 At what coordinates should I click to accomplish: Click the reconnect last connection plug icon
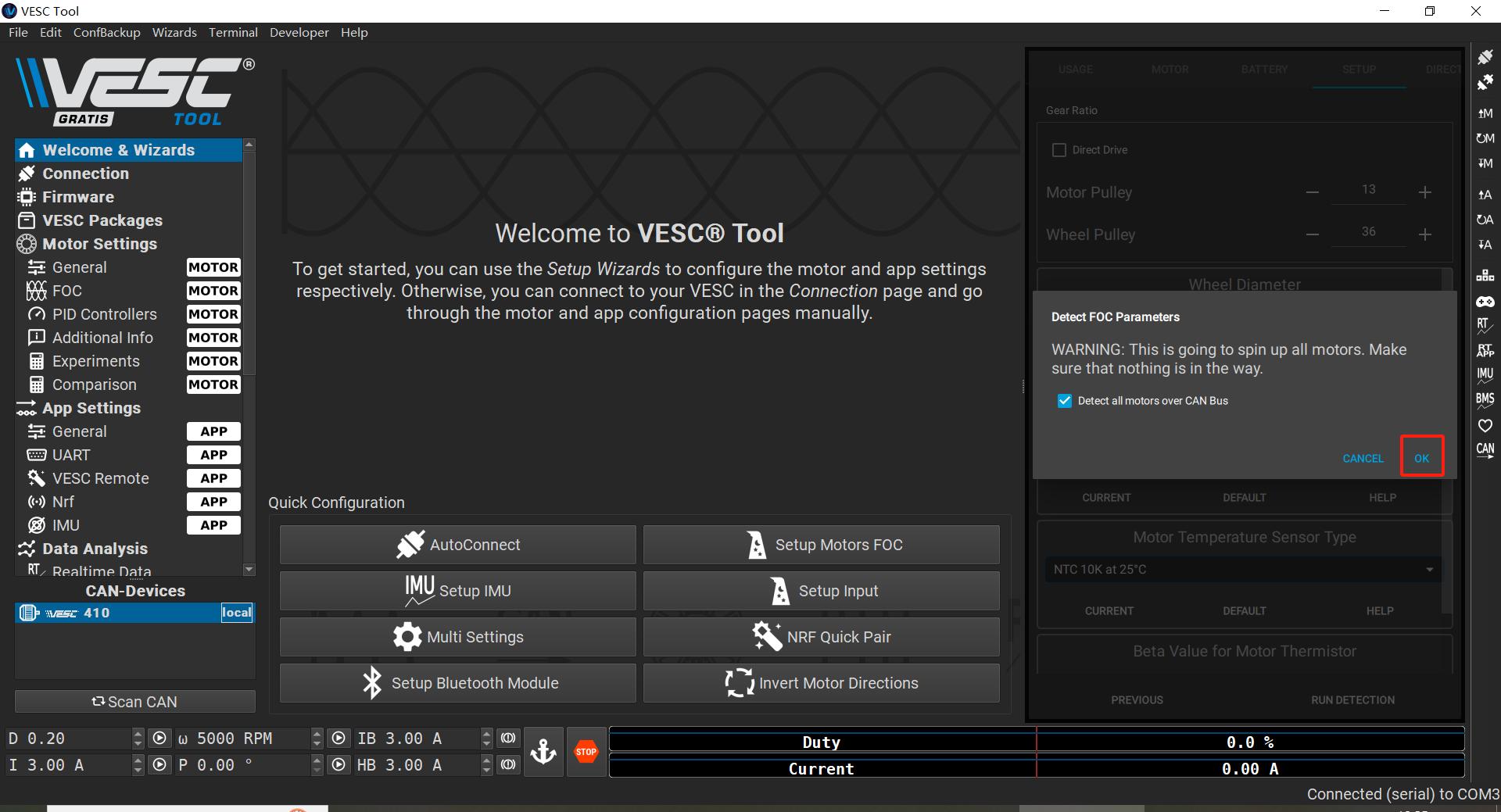[1485, 57]
